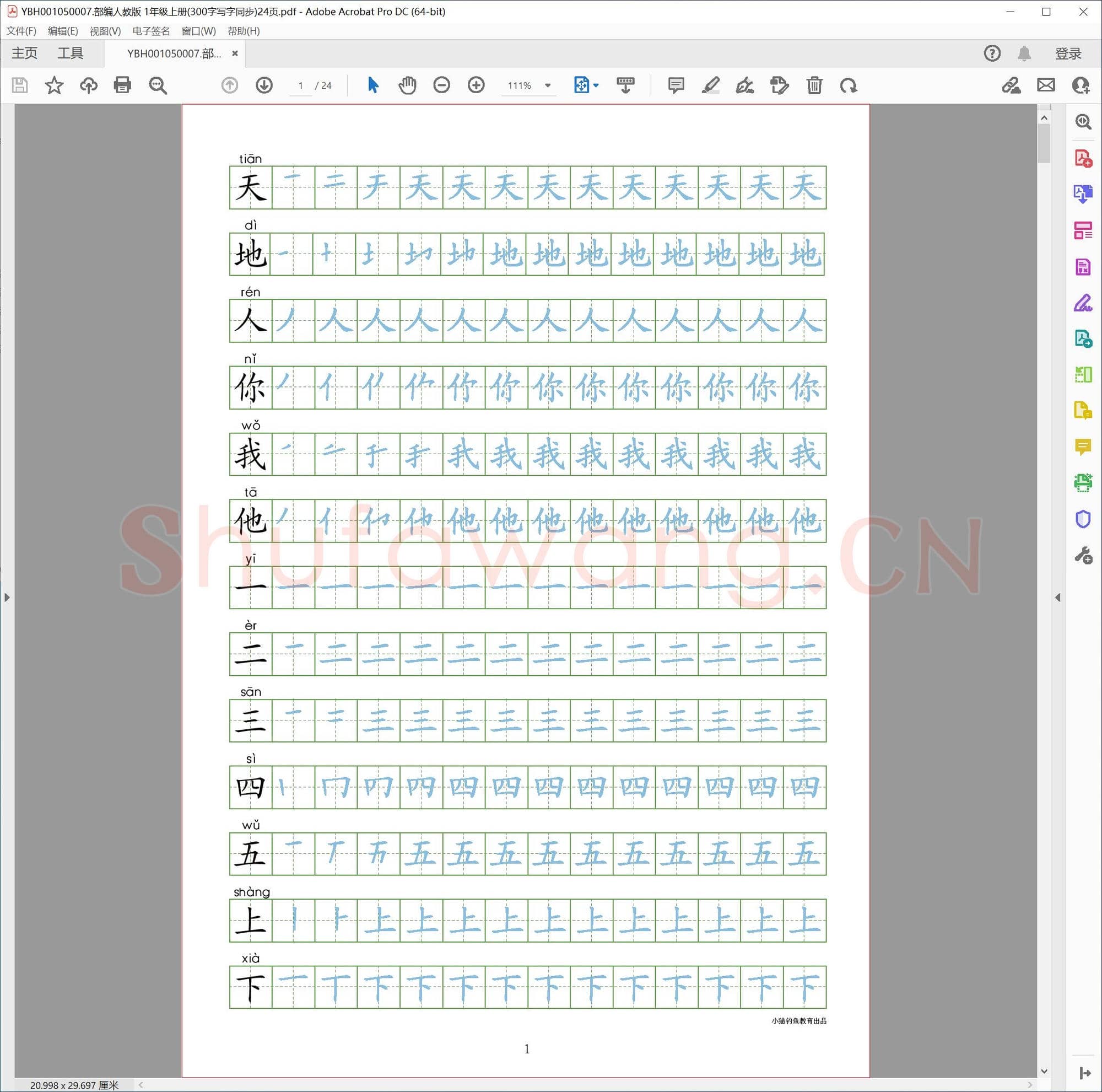Image resolution: width=1102 pixels, height=1092 pixels.
Task: Open the zoom level dropdown arrow
Action: click(x=548, y=85)
